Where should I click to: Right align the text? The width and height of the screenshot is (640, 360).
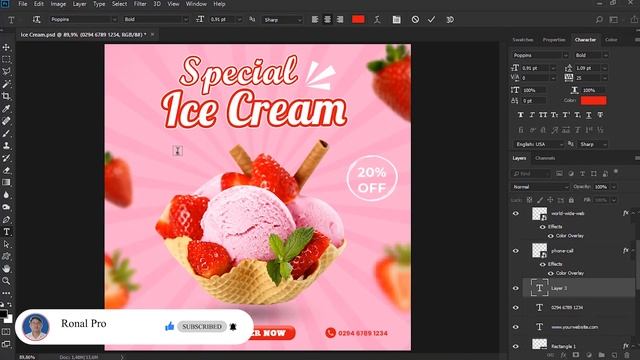[x=340, y=20]
